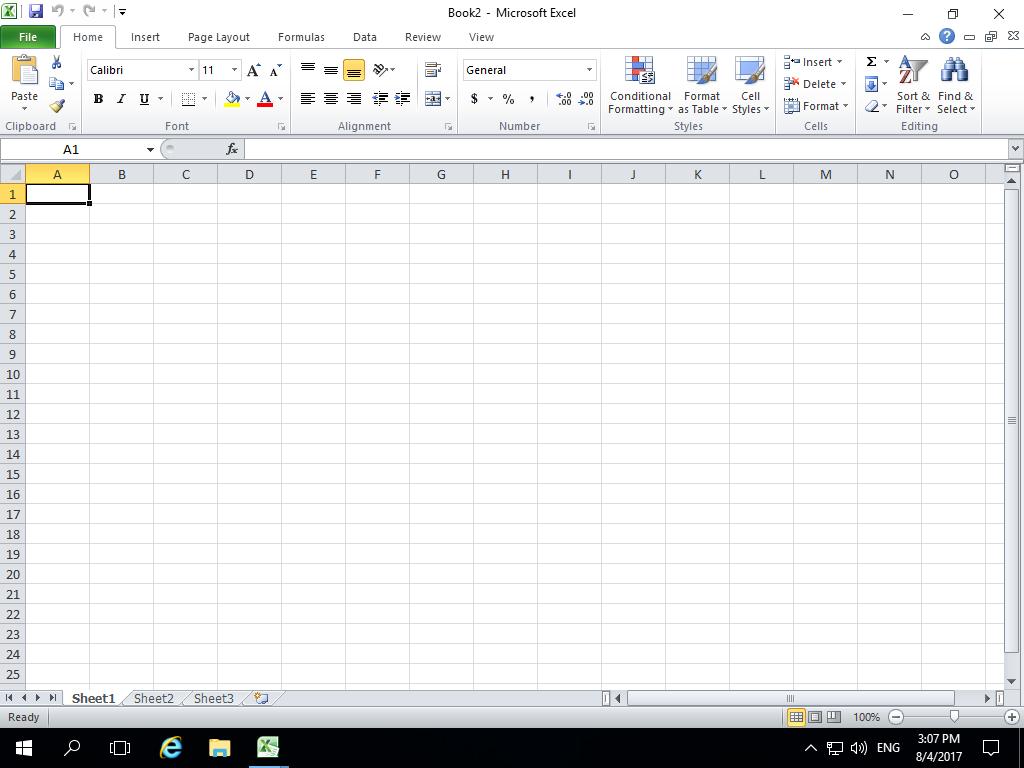Open Microsoft Excel Help question mark

pyautogui.click(x=947, y=37)
